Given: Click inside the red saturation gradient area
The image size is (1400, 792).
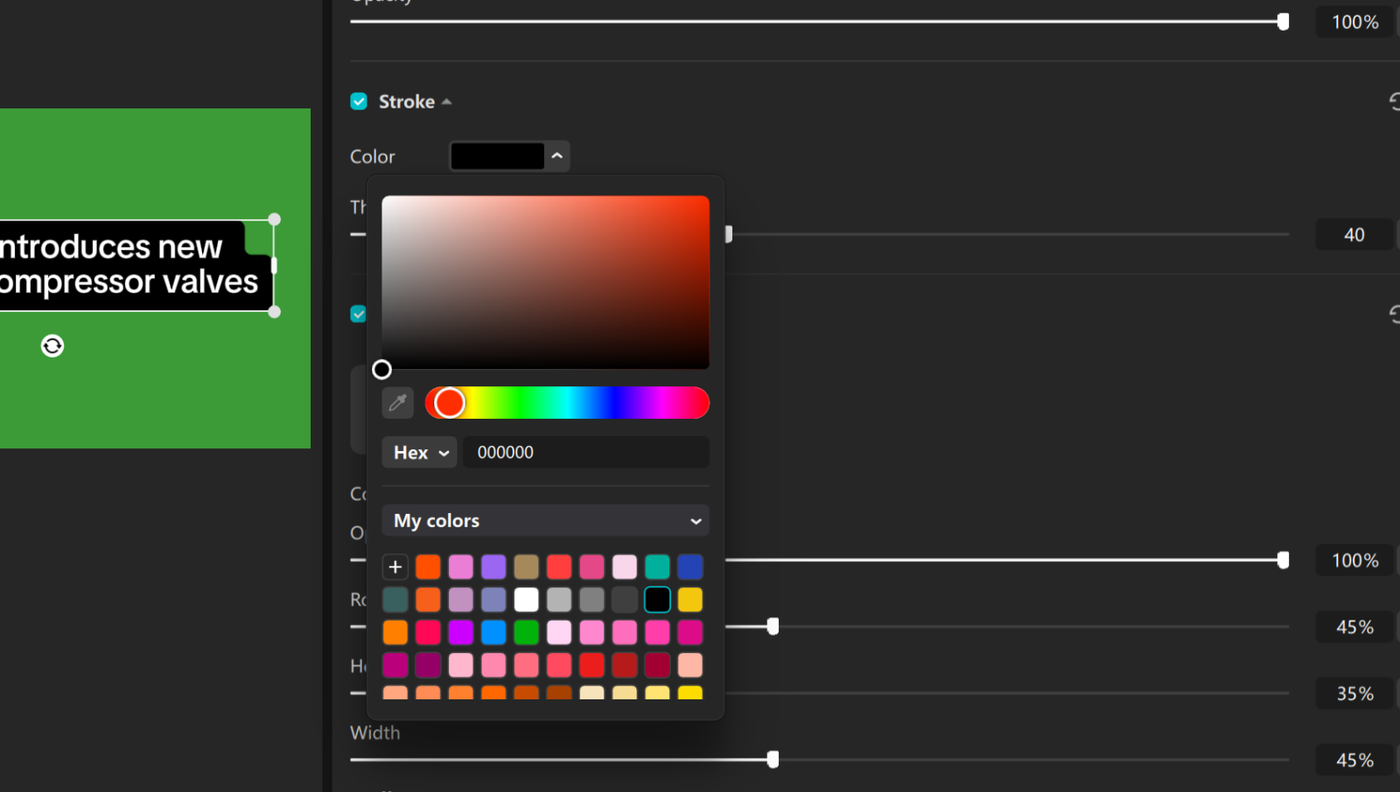Looking at the screenshot, I should click(545, 282).
